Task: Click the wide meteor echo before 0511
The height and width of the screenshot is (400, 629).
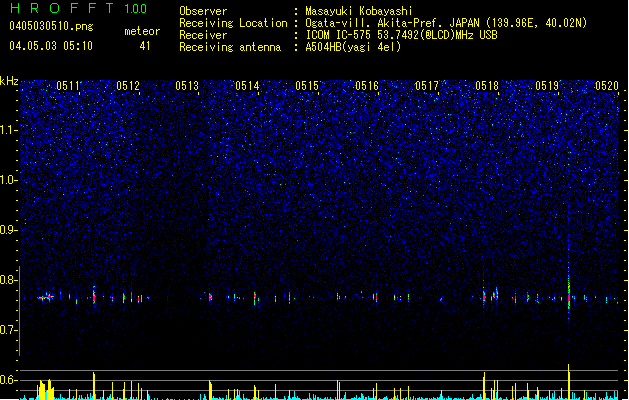Action: coord(45,297)
